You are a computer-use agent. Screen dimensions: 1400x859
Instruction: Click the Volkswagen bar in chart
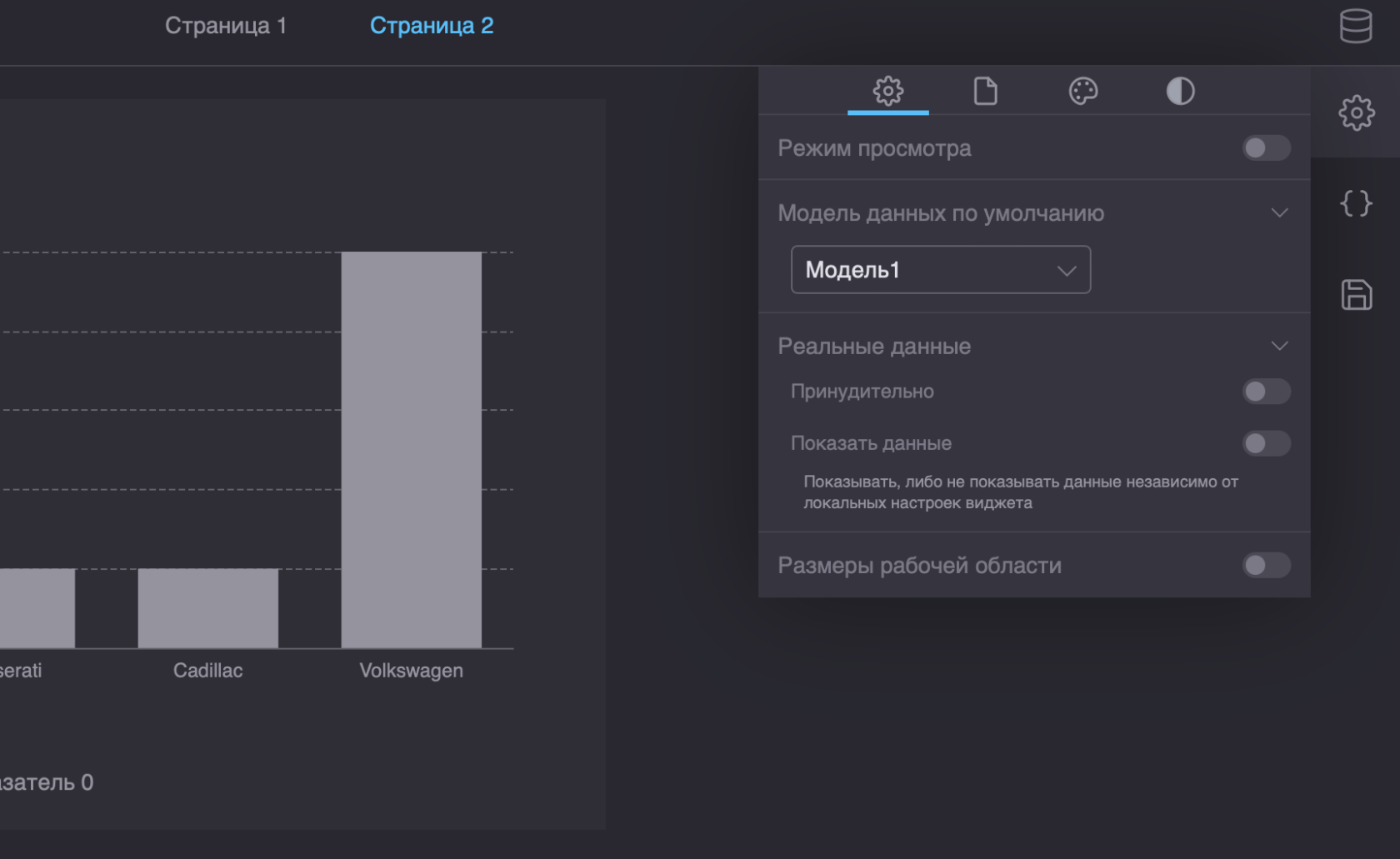tap(411, 450)
